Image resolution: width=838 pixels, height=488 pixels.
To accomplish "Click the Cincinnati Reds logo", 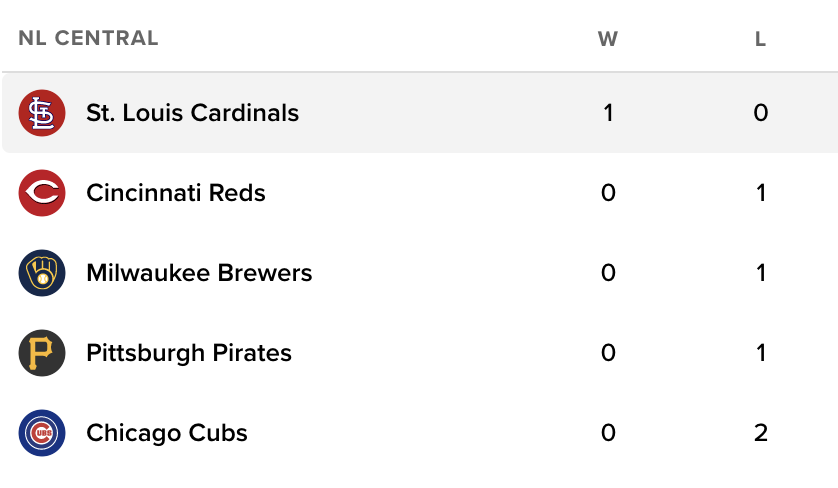I will pyautogui.click(x=42, y=193).
